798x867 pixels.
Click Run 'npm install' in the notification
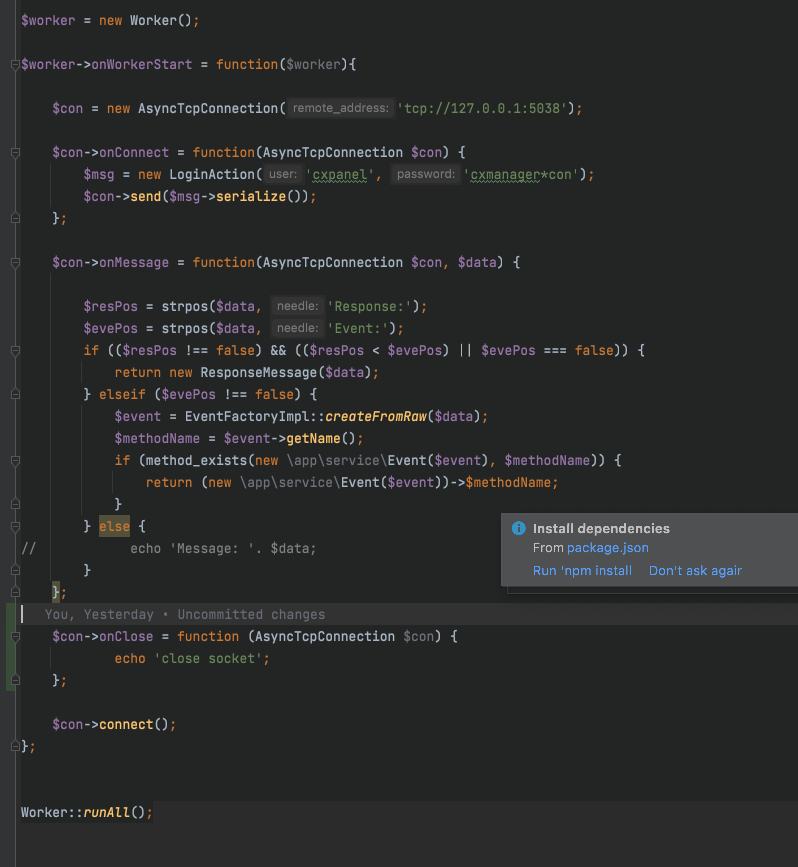(x=582, y=571)
